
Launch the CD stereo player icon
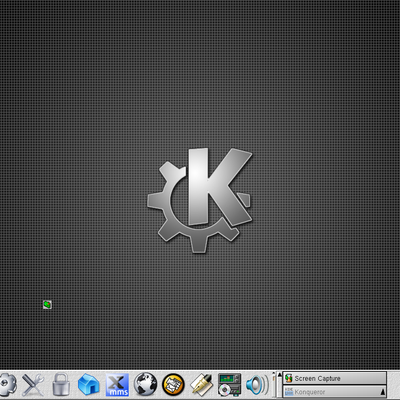(x=229, y=384)
